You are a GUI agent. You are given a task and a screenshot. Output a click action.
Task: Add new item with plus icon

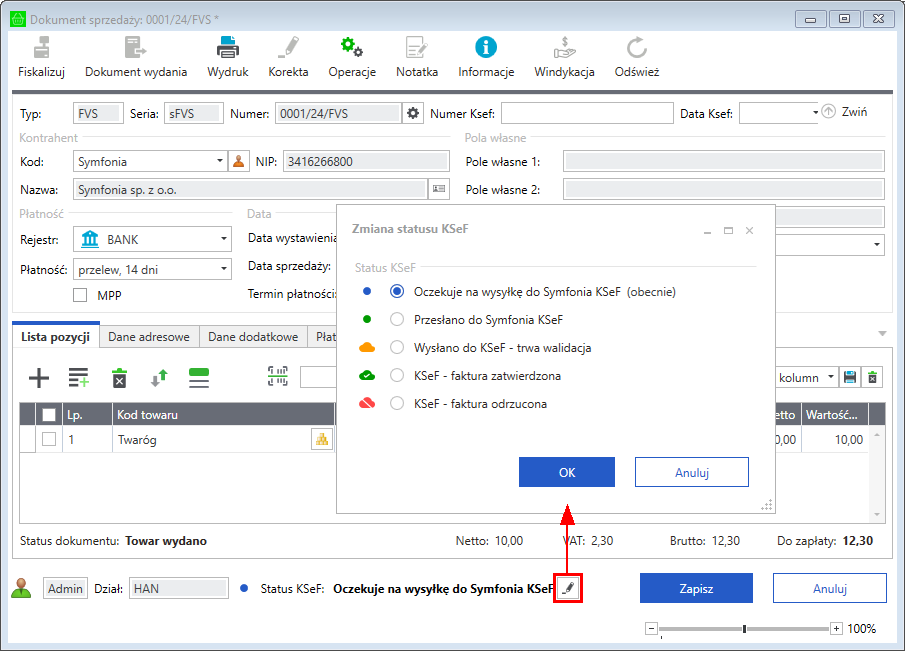click(38, 377)
